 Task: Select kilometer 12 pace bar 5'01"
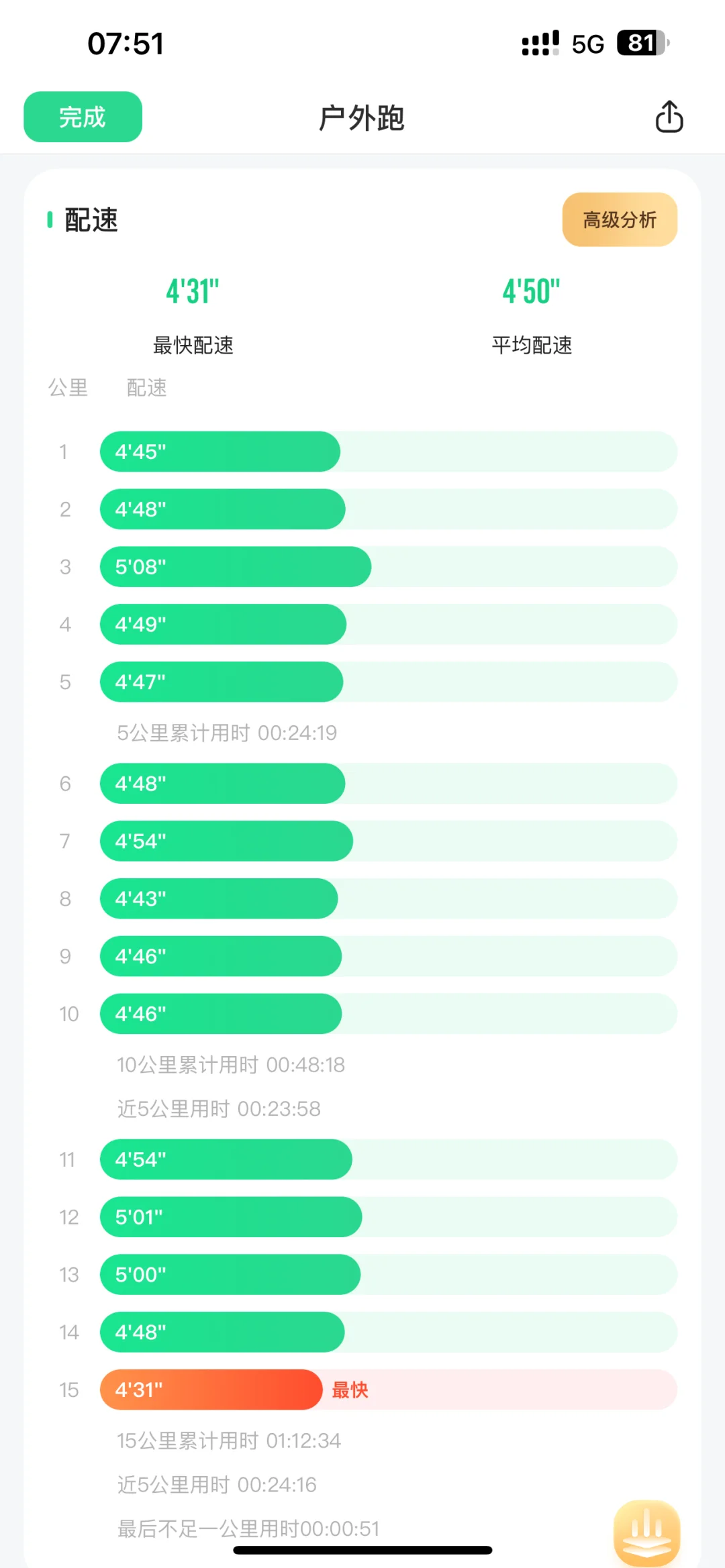pyautogui.click(x=231, y=1217)
